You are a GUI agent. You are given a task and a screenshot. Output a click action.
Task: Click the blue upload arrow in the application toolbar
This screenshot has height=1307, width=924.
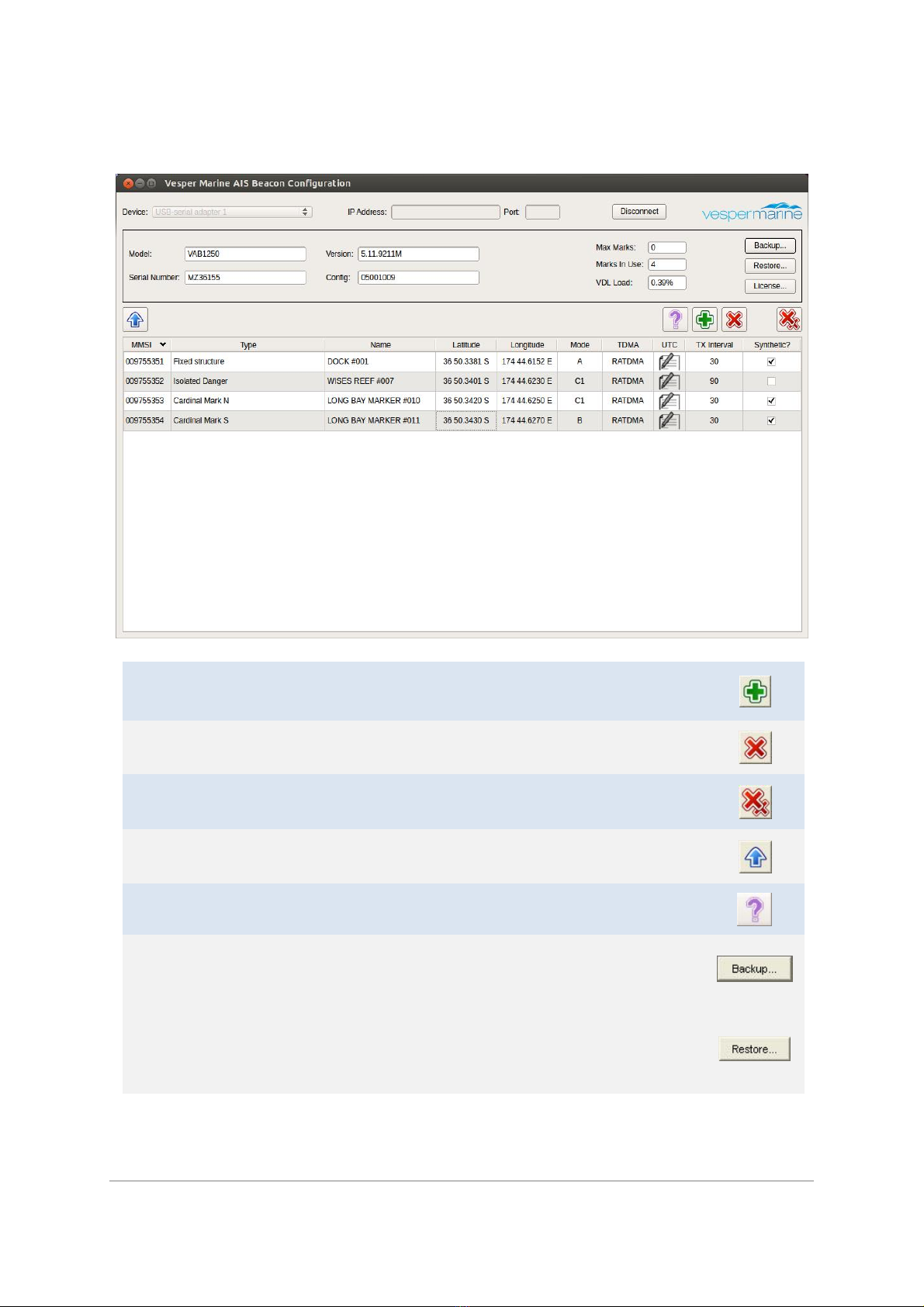[136, 320]
